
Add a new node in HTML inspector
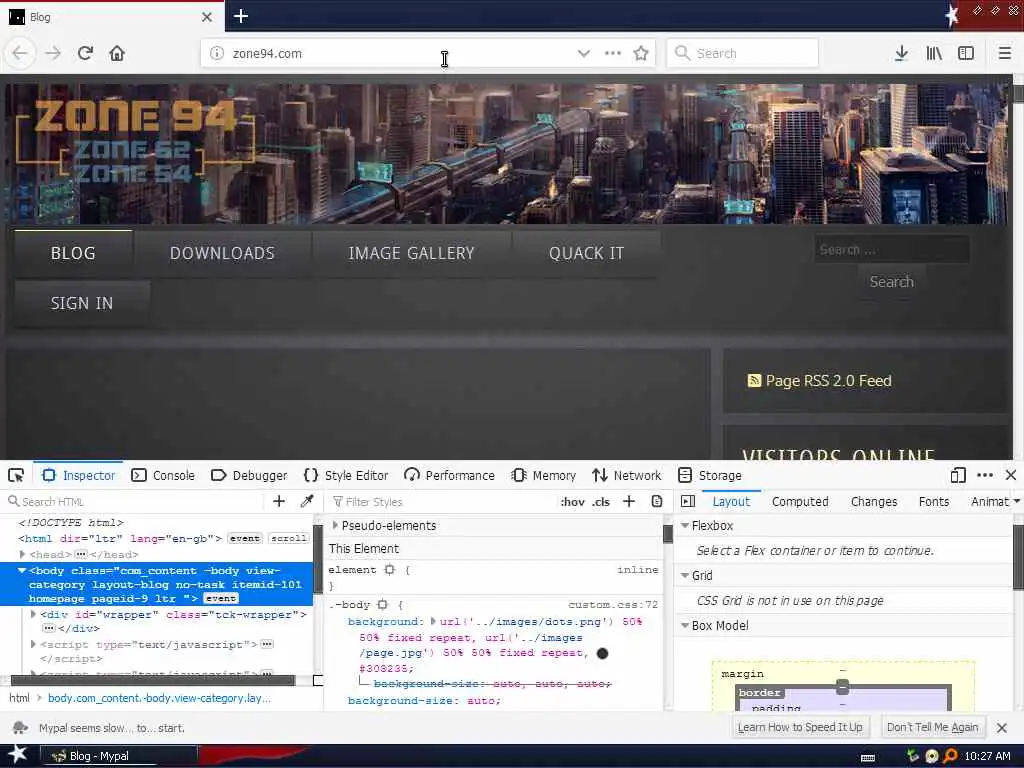click(279, 501)
